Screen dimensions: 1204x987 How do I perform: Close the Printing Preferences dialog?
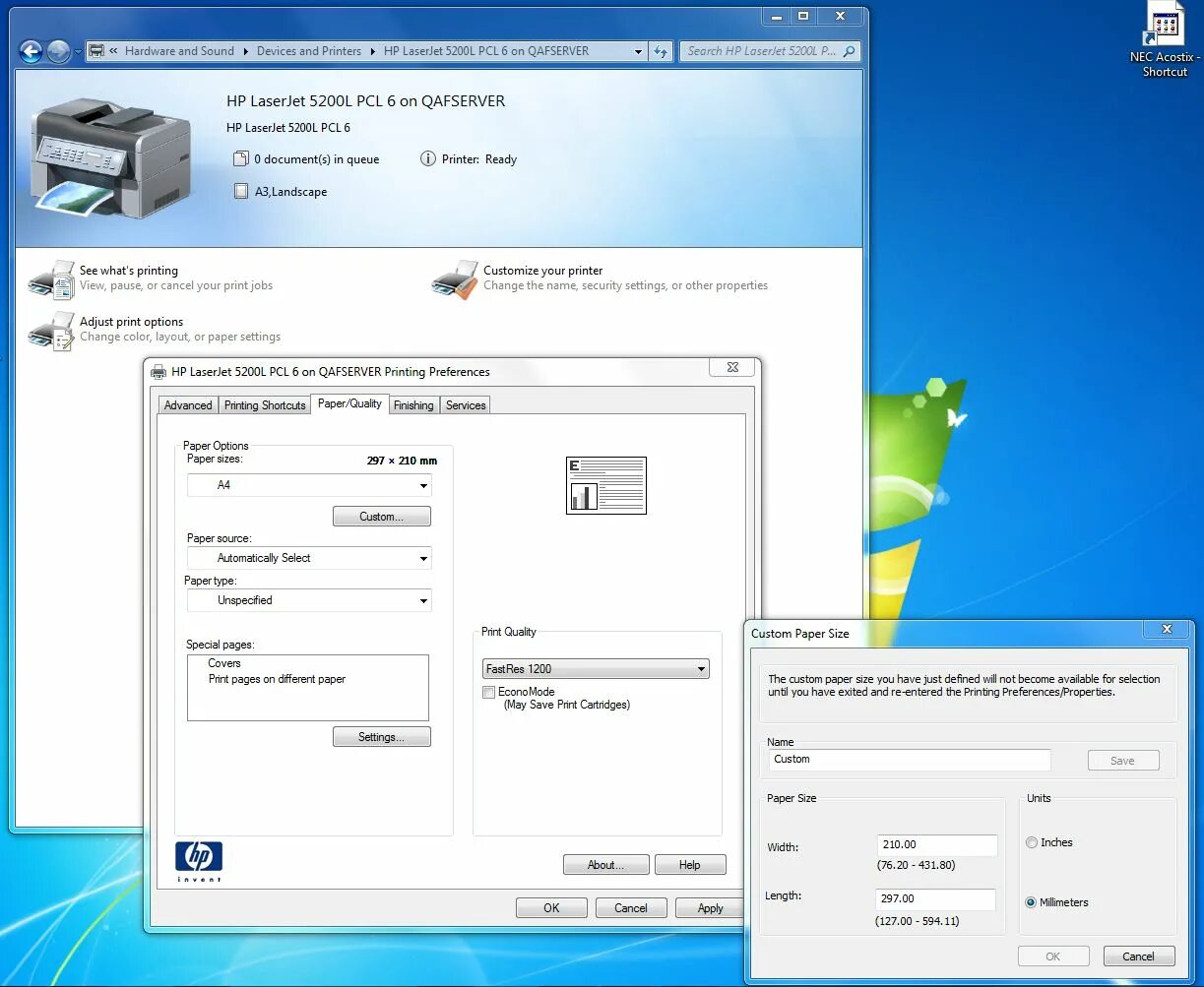pos(732,367)
